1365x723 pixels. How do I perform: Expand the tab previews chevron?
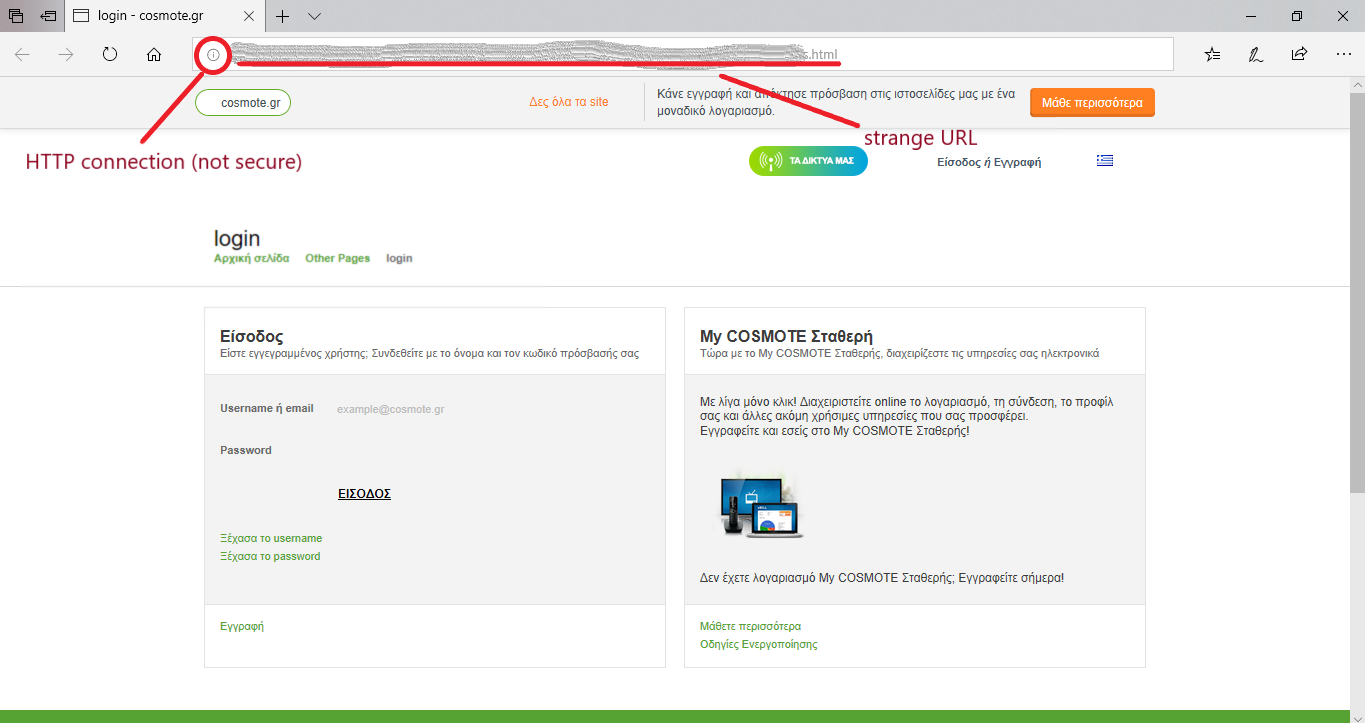pyautogui.click(x=314, y=16)
